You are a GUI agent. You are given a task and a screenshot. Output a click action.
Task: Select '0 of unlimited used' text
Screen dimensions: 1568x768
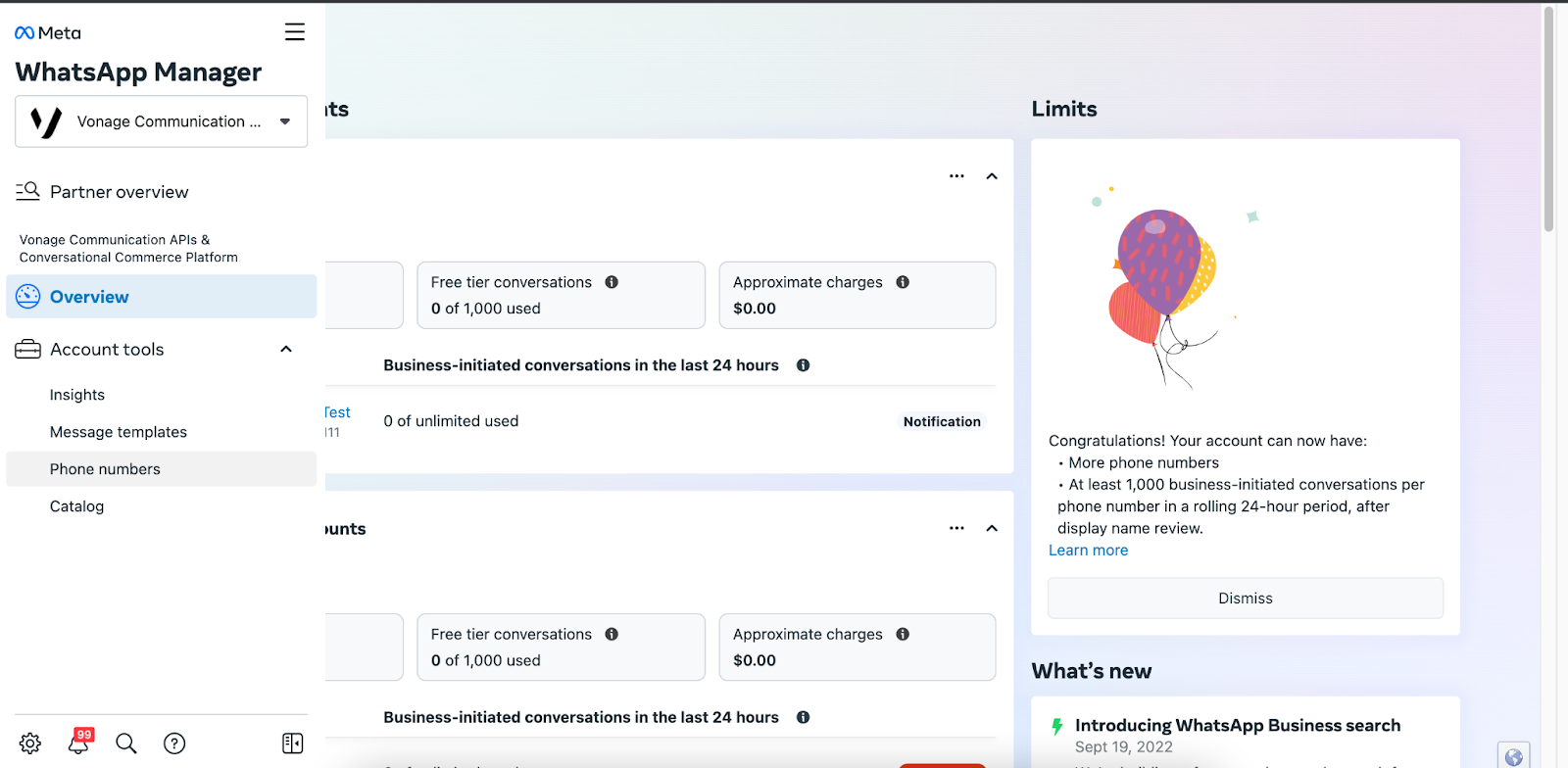click(451, 421)
